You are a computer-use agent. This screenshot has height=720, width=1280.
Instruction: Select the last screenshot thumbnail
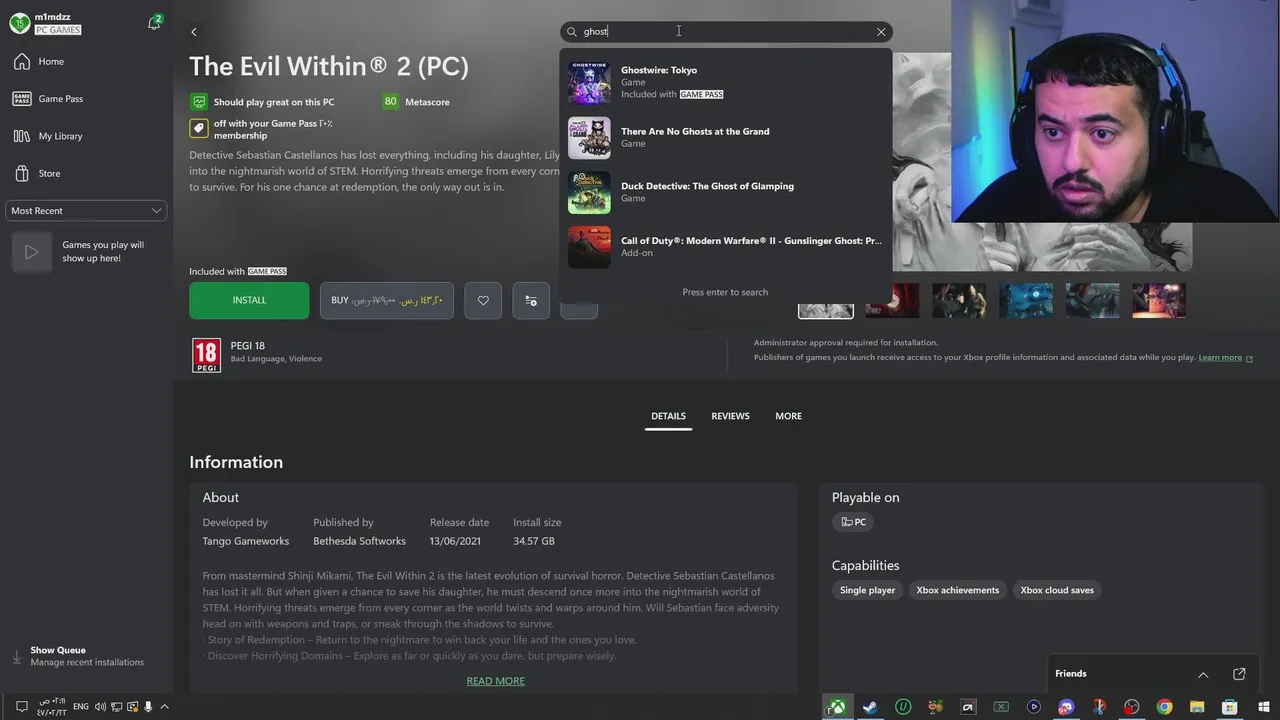[1159, 301]
